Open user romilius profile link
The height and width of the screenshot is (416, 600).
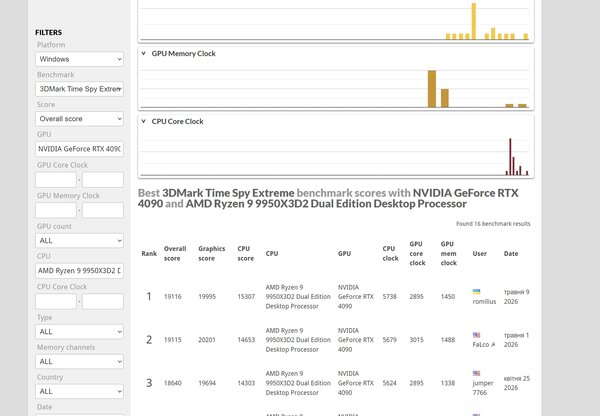point(484,302)
